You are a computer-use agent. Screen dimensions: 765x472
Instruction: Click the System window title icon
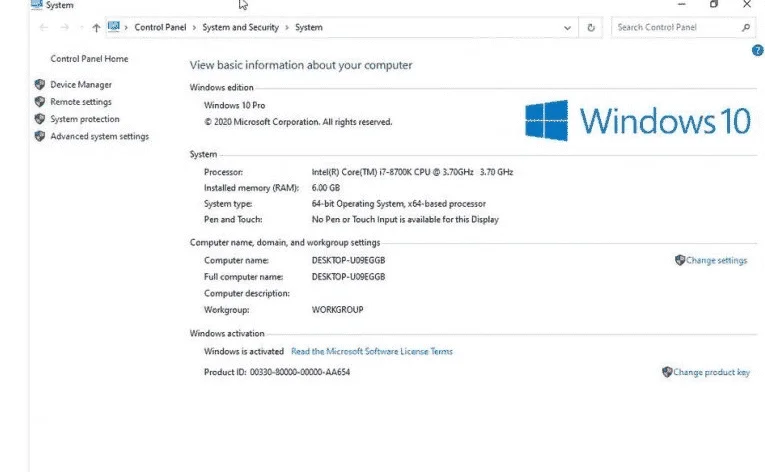[x=37, y=4]
